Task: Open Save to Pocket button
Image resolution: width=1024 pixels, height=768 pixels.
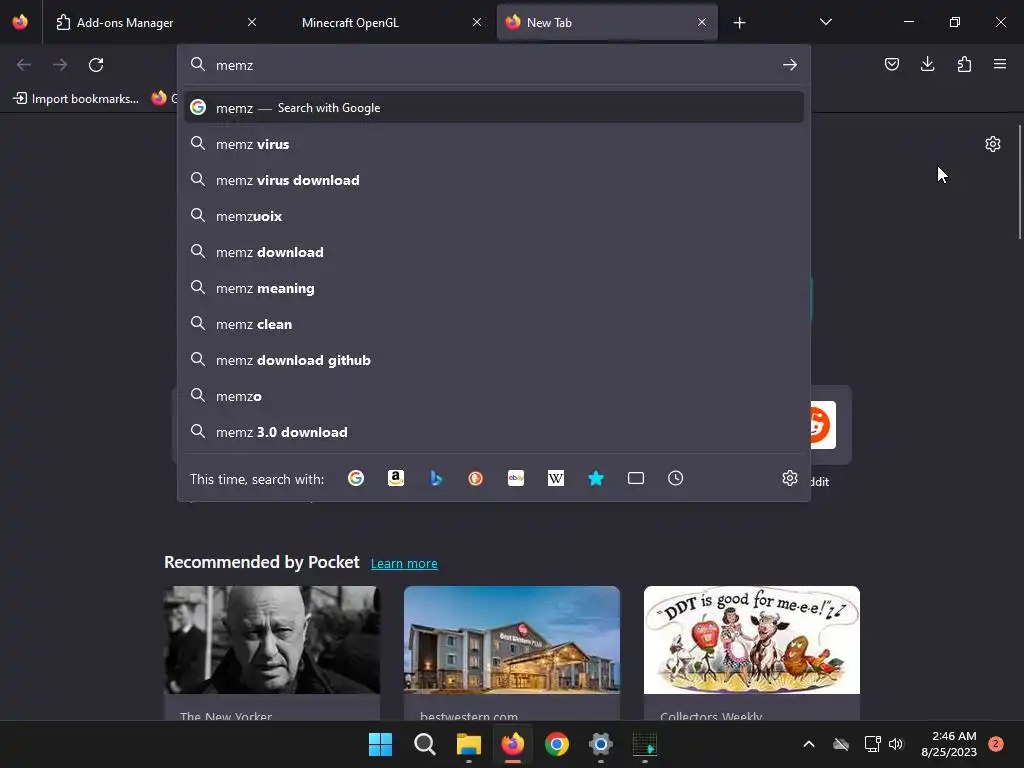Action: tap(892, 64)
